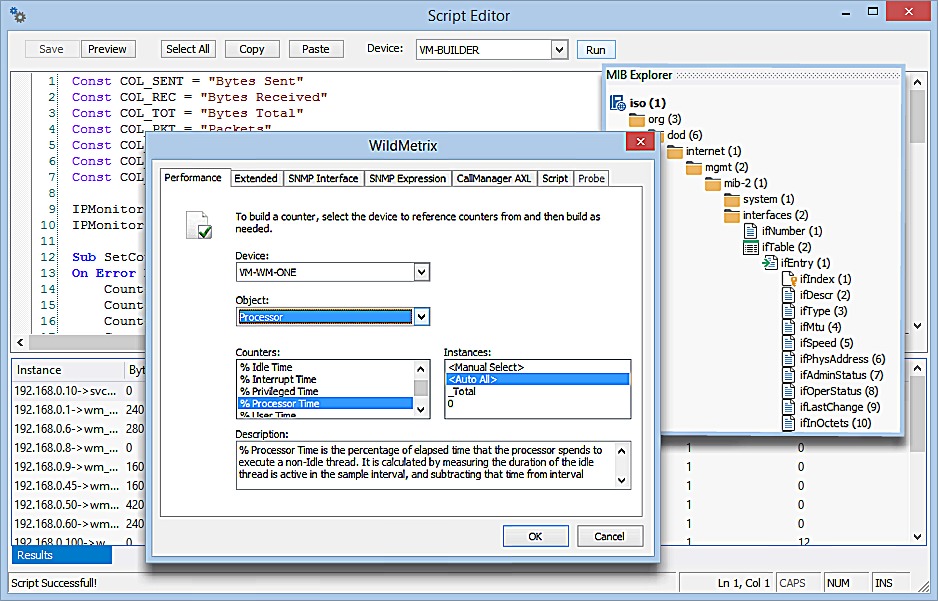Switch to the Extended tab
The width and height of the screenshot is (938, 601).
pyautogui.click(x=255, y=178)
